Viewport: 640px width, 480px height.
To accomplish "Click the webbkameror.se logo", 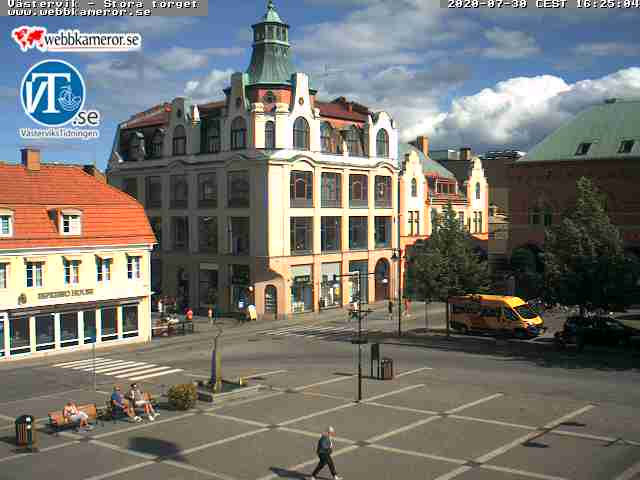I will (76, 39).
